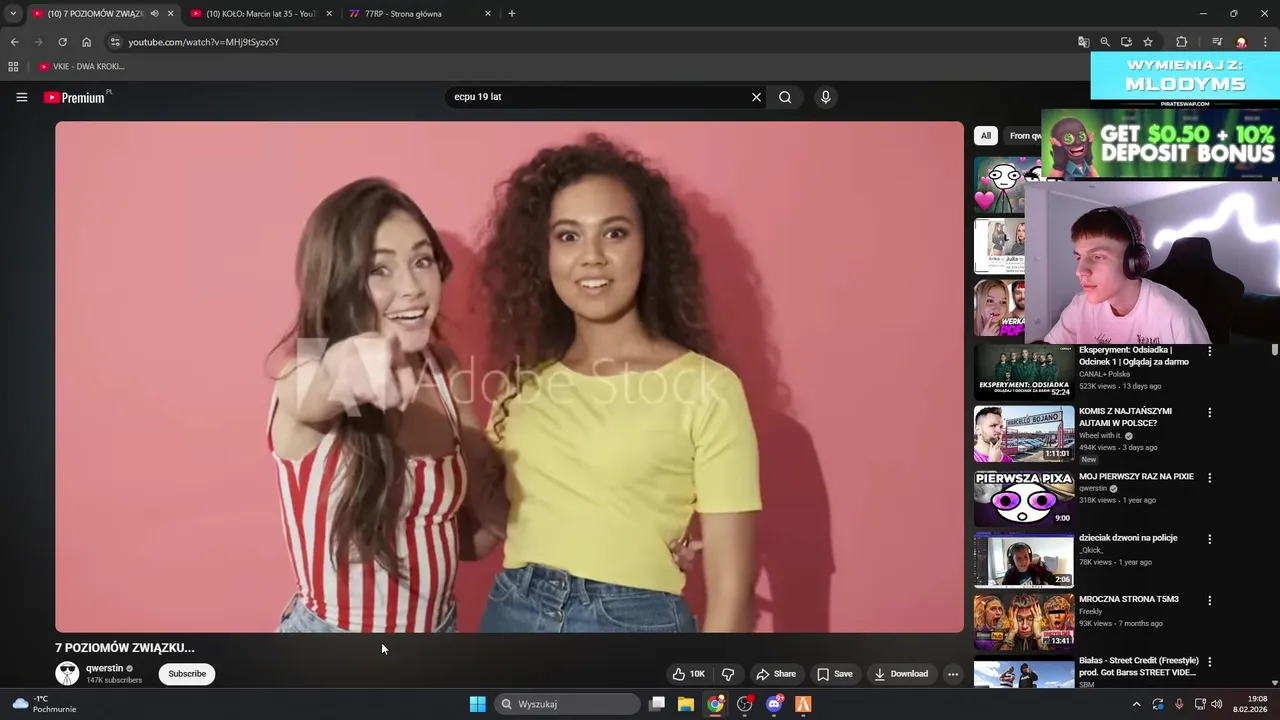Mute the tab via speaker icon

click(x=154, y=14)
